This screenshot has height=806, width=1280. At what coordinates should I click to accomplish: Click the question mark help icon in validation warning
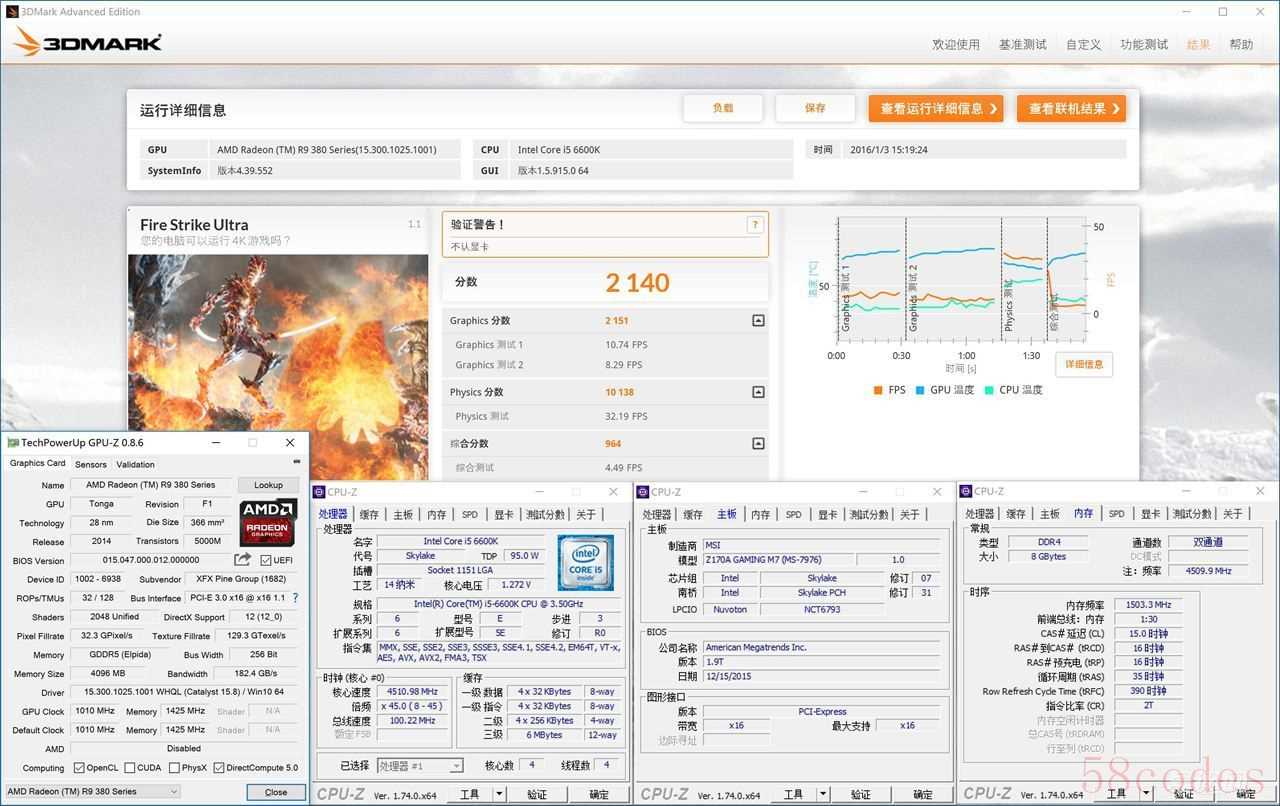[755, 225]
